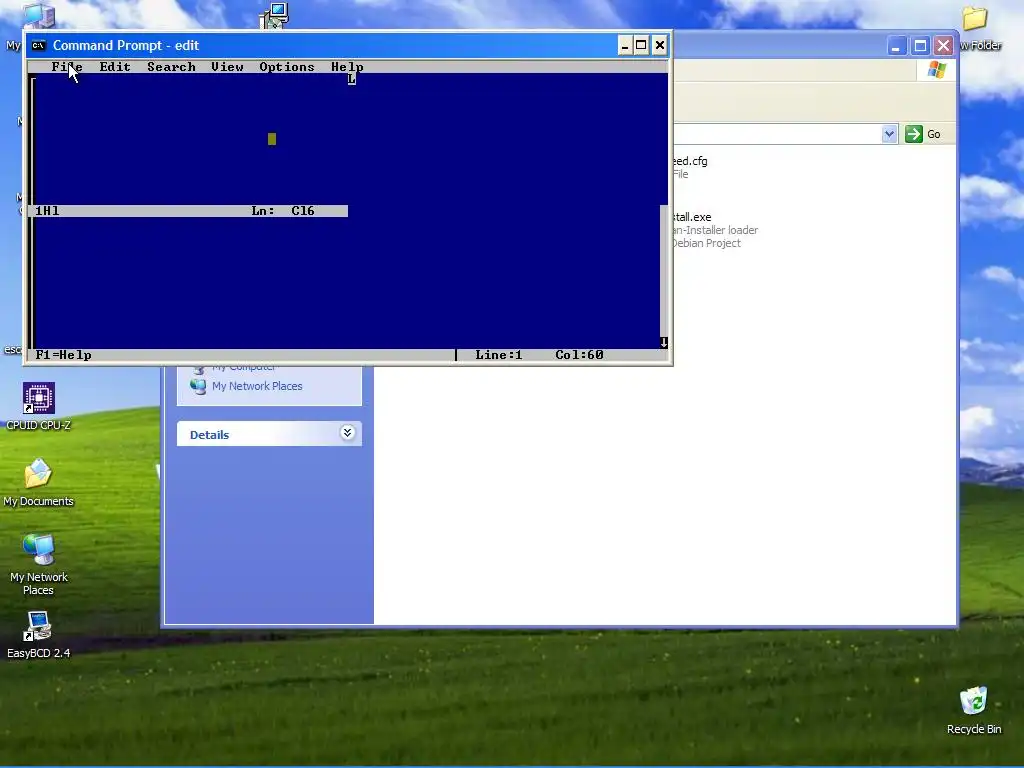This screenshot has width=1024, height=768.
Task: Click the Go button in Explorer
Action: tap(923, 134)
